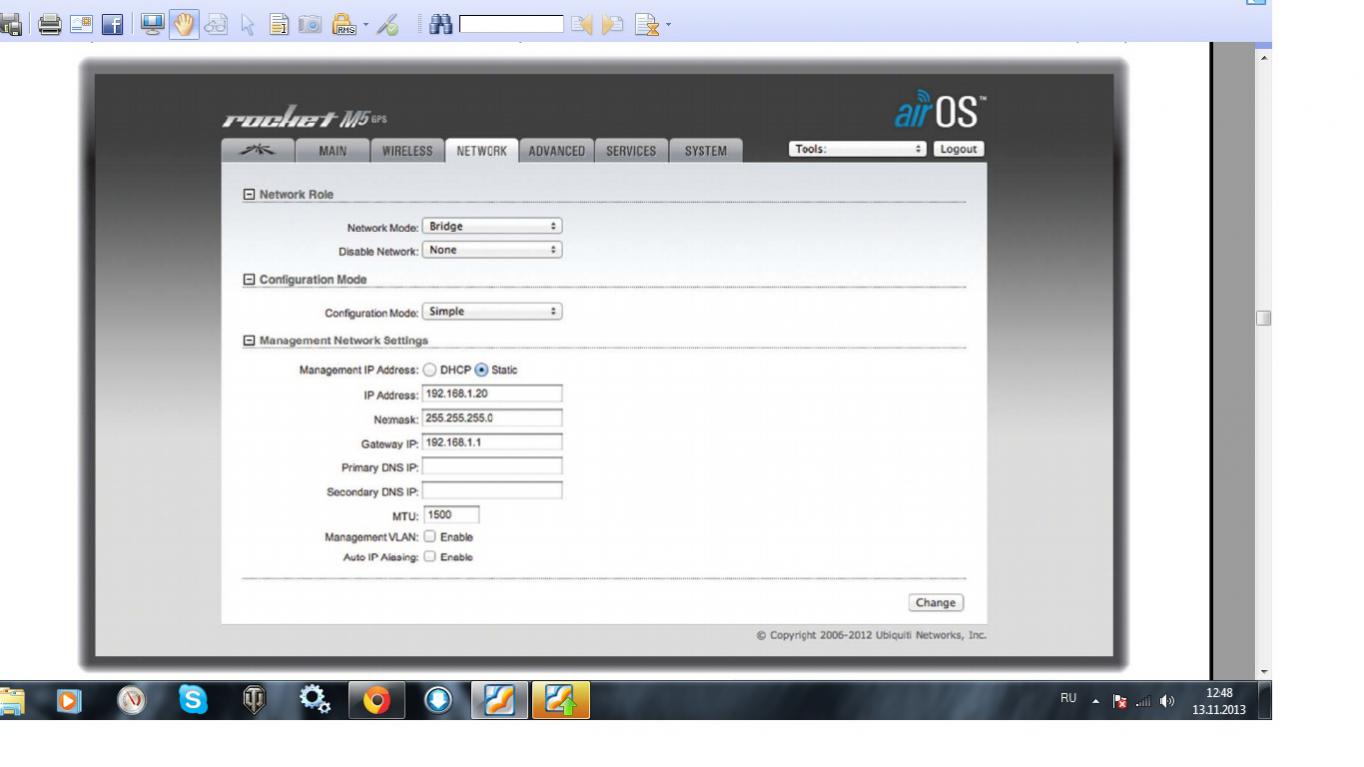Click the search options hourglass page icon

point(646,23)
